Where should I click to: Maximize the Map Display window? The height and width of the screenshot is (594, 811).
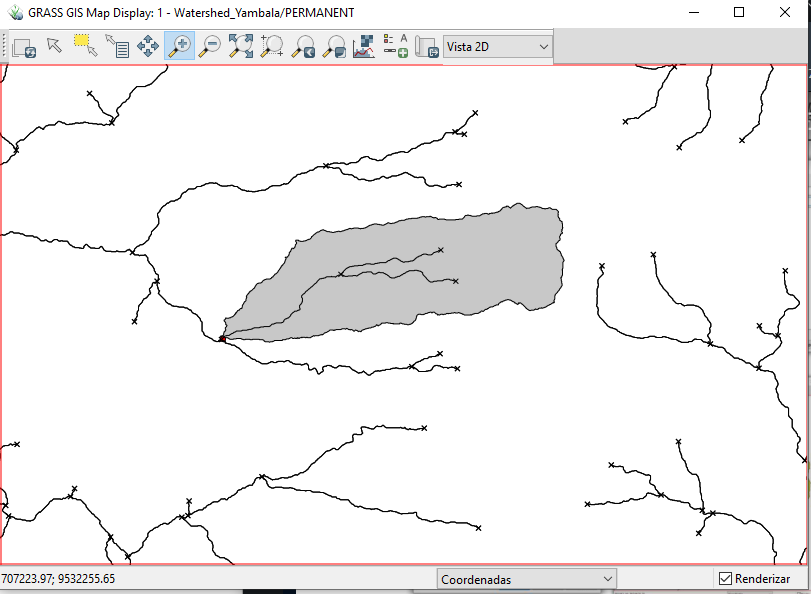coord(739,13)
